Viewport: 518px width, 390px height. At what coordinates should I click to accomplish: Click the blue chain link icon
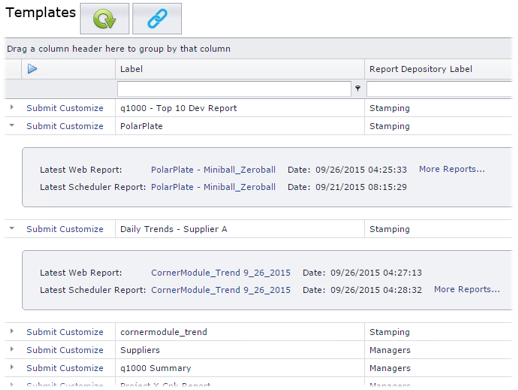pos(157,19)
